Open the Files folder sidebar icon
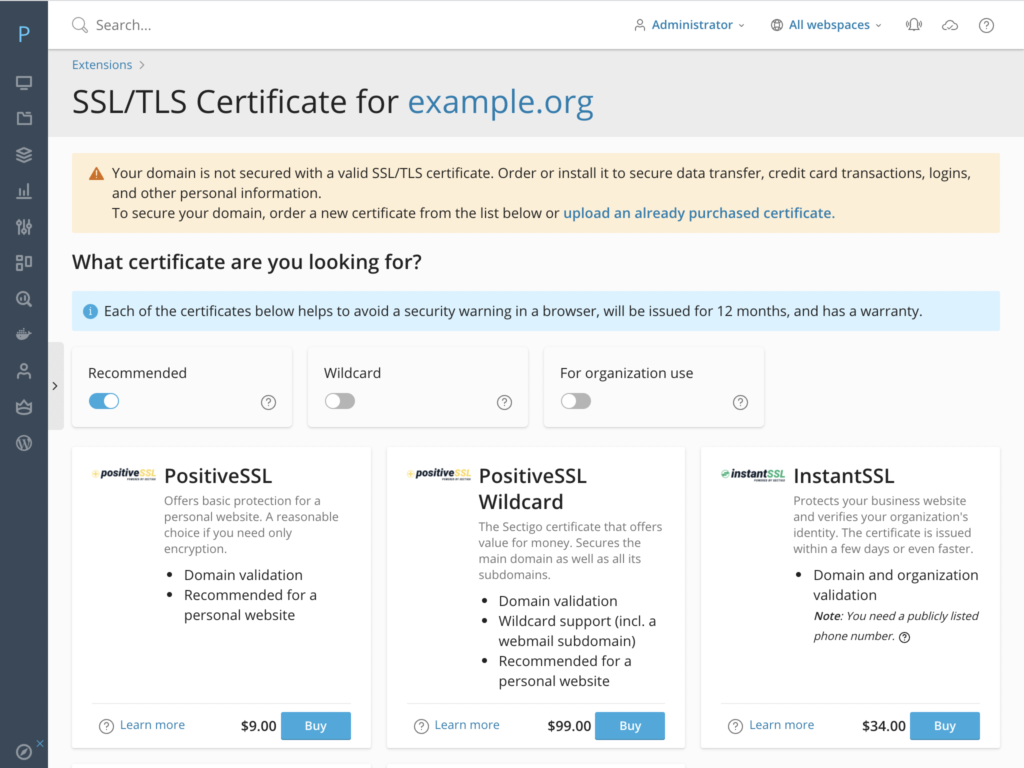The height and width of the screenshot is (768, 1024). point(24,118)
